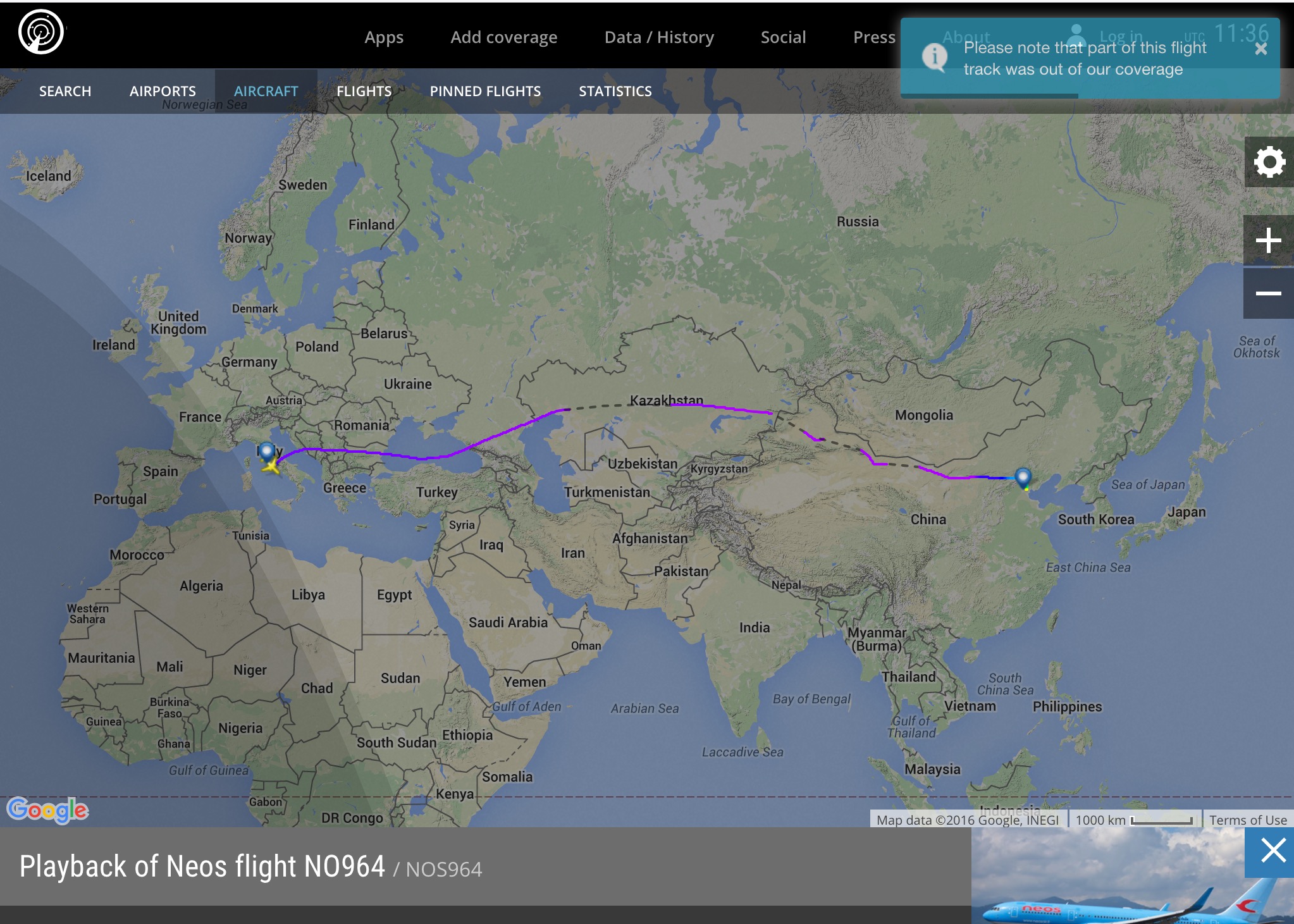Click the destination airport pin in China
The height and width of the screenshot is (924, 1294).
click(x=1023, y=477)
